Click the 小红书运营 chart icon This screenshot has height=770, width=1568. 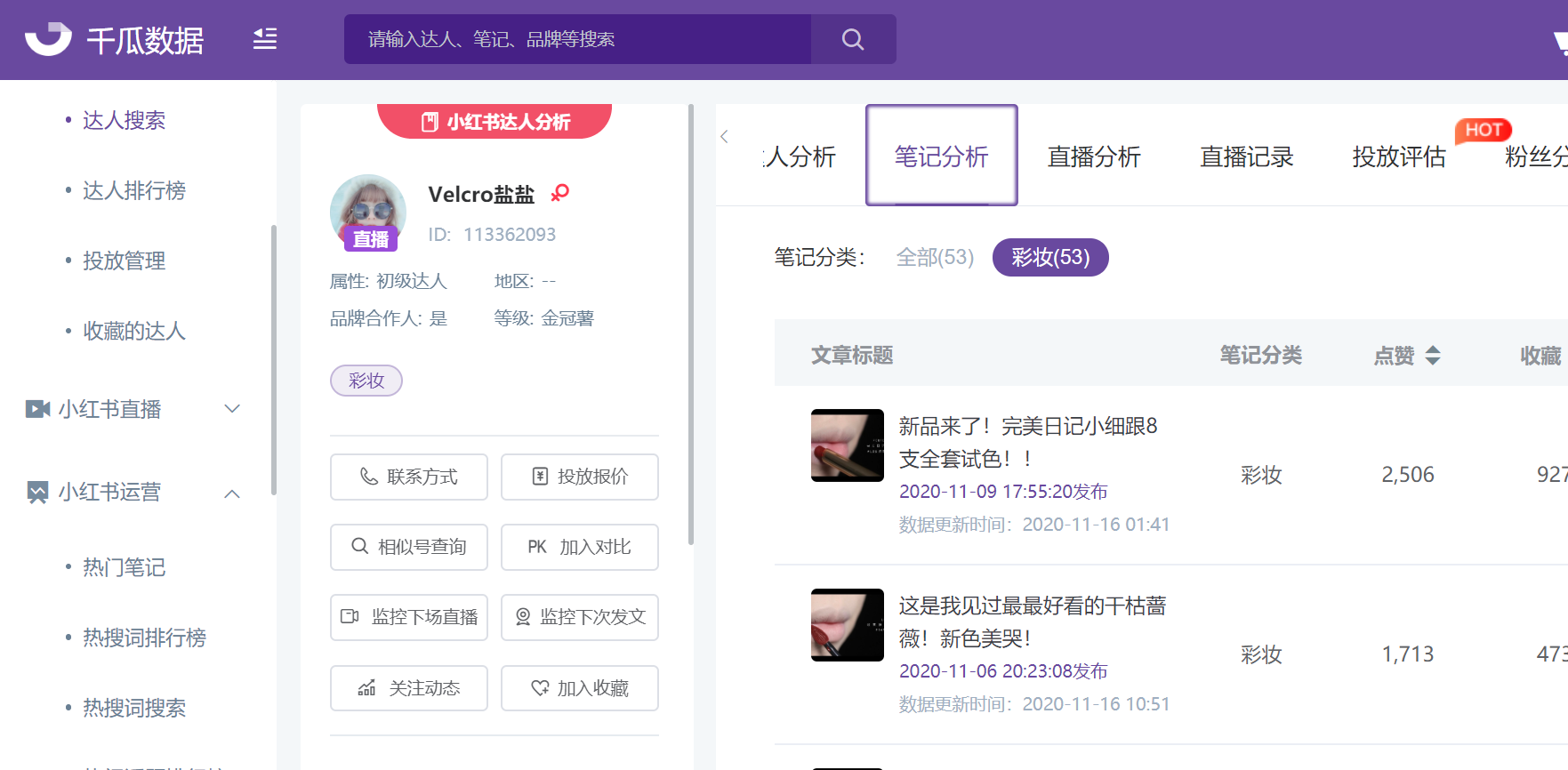pyautogui.click(x=37, y=492)
